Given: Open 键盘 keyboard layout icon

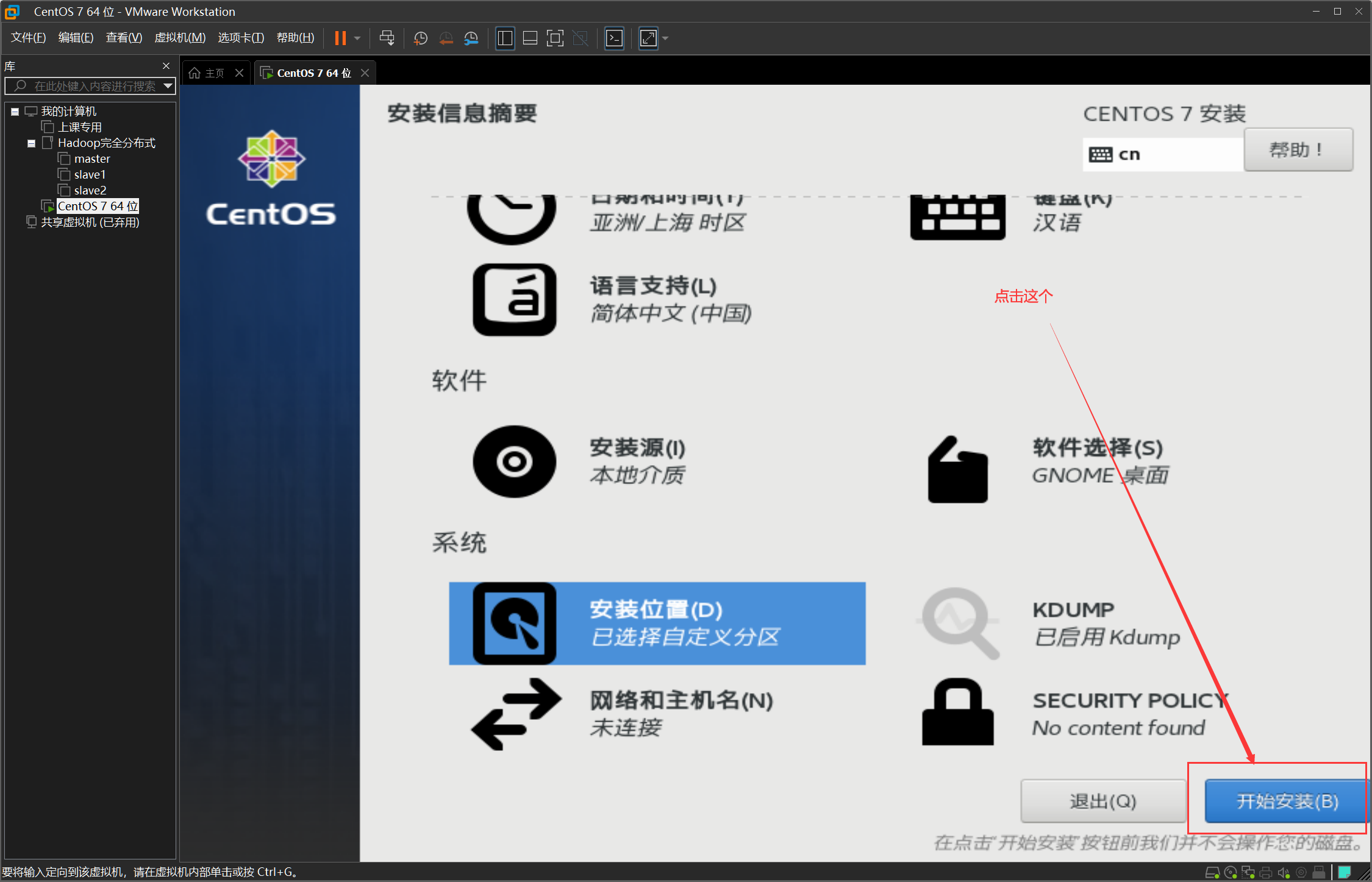Looking at the screenshot, I should click(x=957, y=217).
